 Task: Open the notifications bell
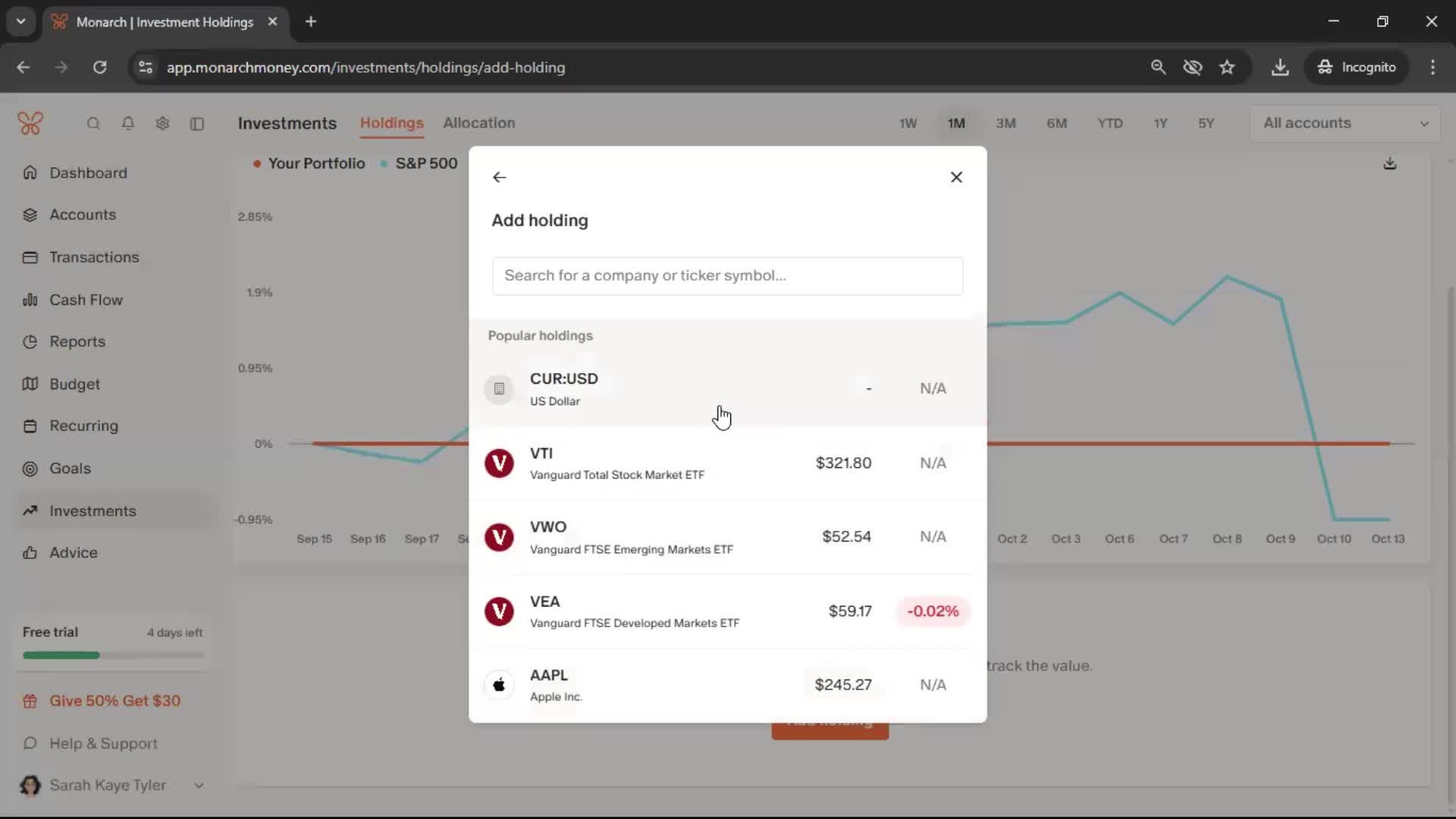click(128, 124)
